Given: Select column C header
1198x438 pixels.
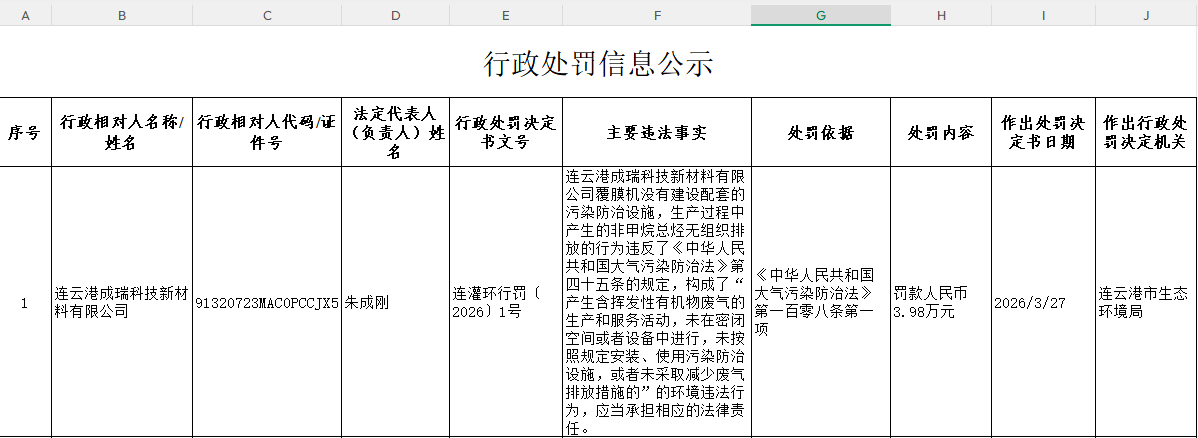Looking at the screenshot, I should [267, 15].
